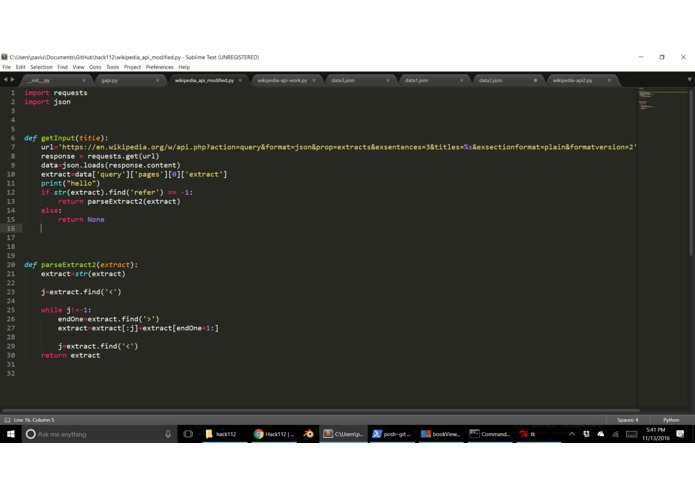The width and height of the screenshot is (695, 494).
Task: Switch to the __init__.py tab
Action: pyautogui.click(x=55, y=81)
